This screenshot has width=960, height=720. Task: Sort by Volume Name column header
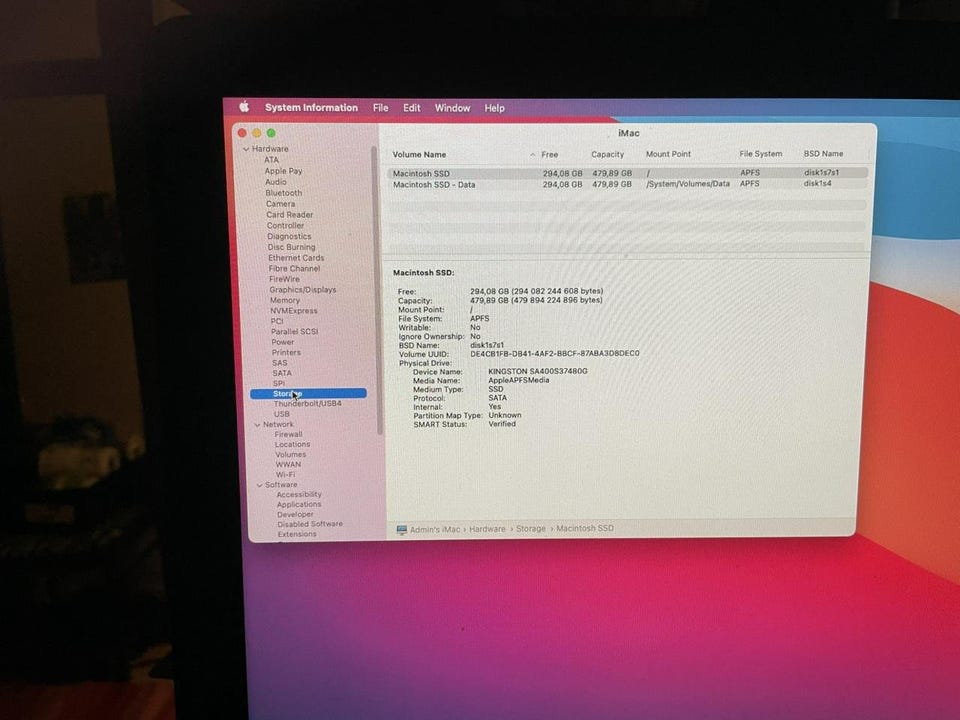coord(419,155)
